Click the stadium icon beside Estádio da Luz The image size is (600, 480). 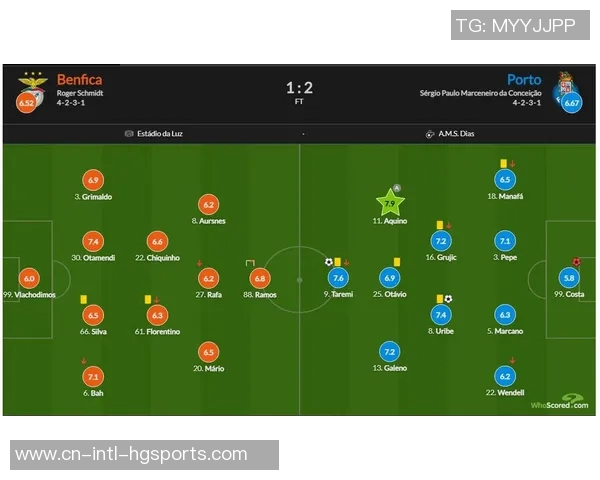(x=129, y=133)
